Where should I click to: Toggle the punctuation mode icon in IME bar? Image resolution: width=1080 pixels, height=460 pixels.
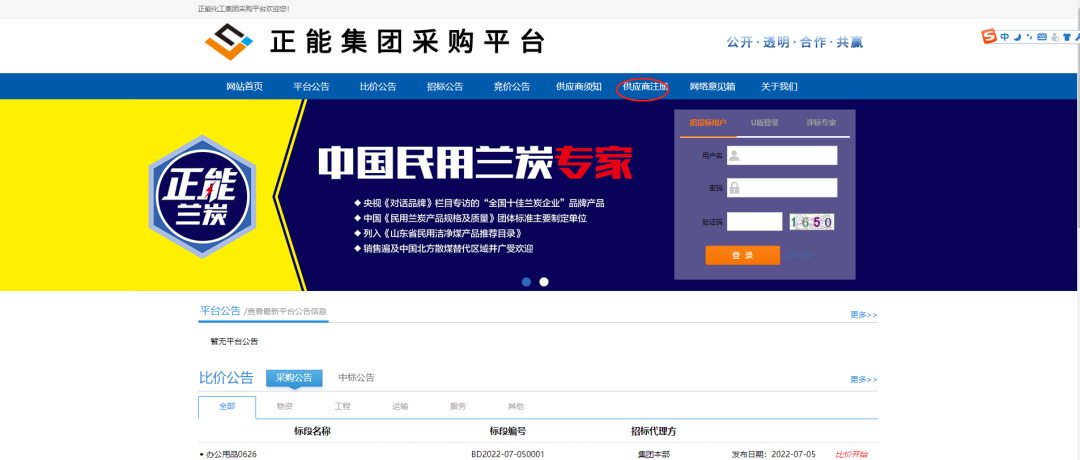point(1029,37)
